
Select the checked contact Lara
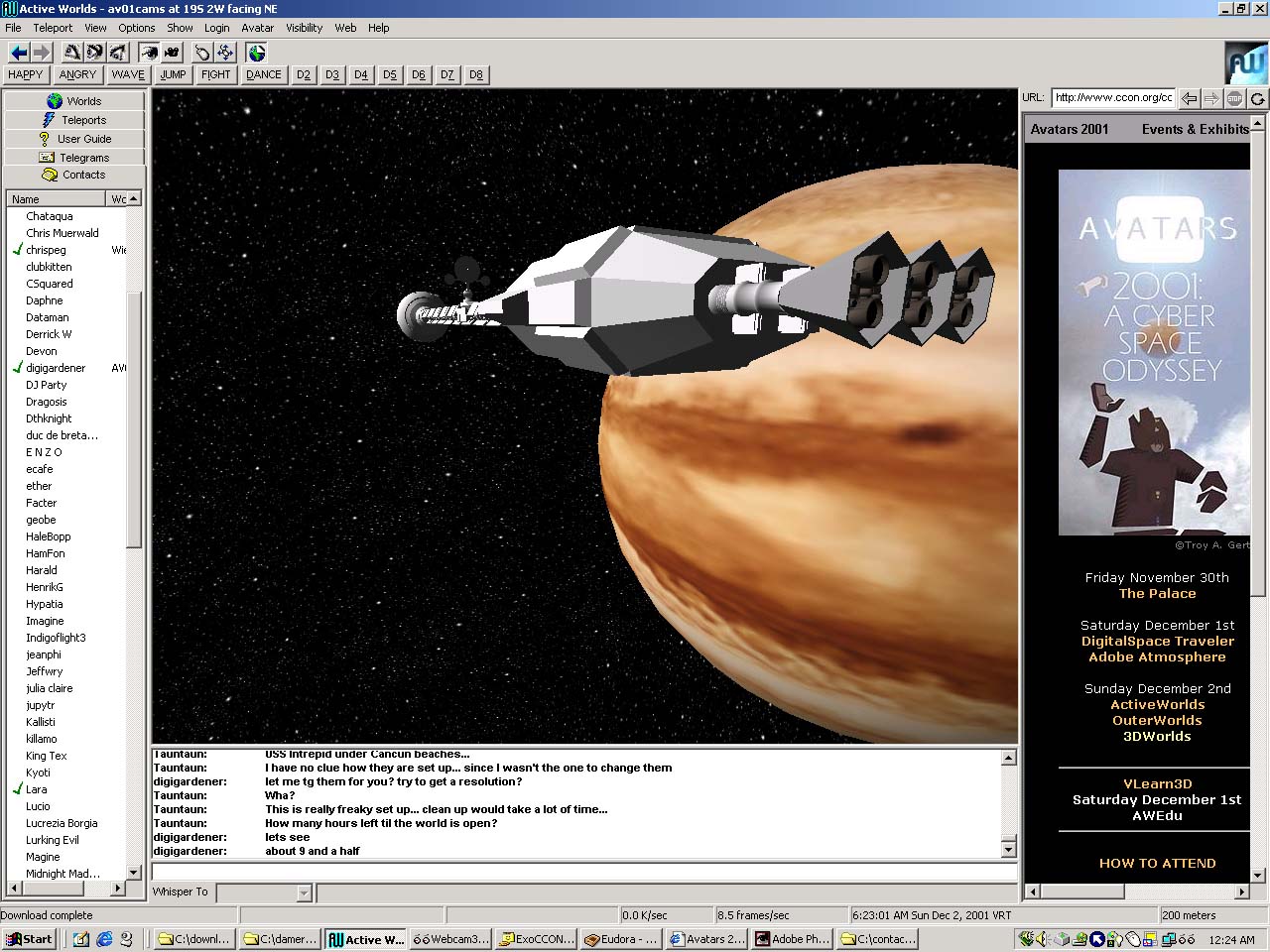(37, 789)
